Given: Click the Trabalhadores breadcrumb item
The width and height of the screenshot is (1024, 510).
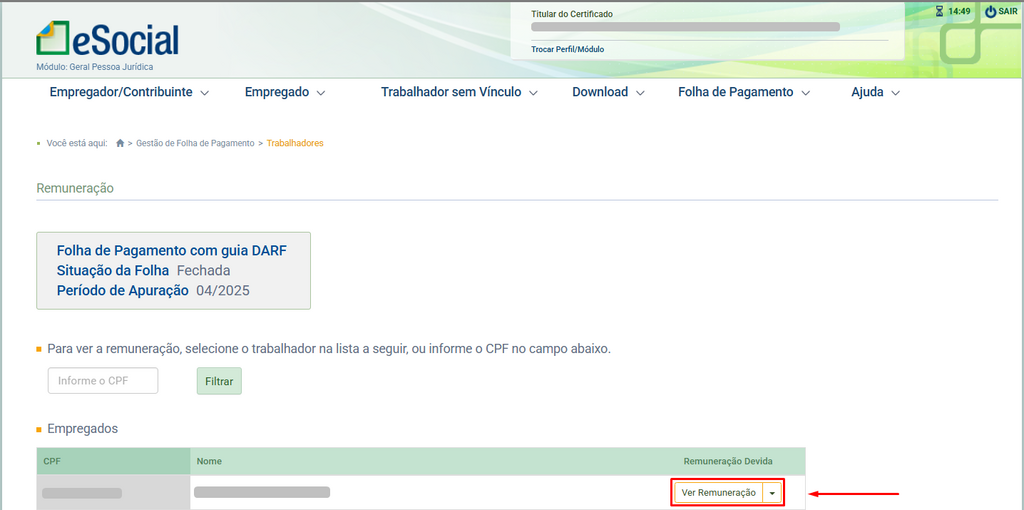Looking at the screenshot, I should tap(295, 144).
